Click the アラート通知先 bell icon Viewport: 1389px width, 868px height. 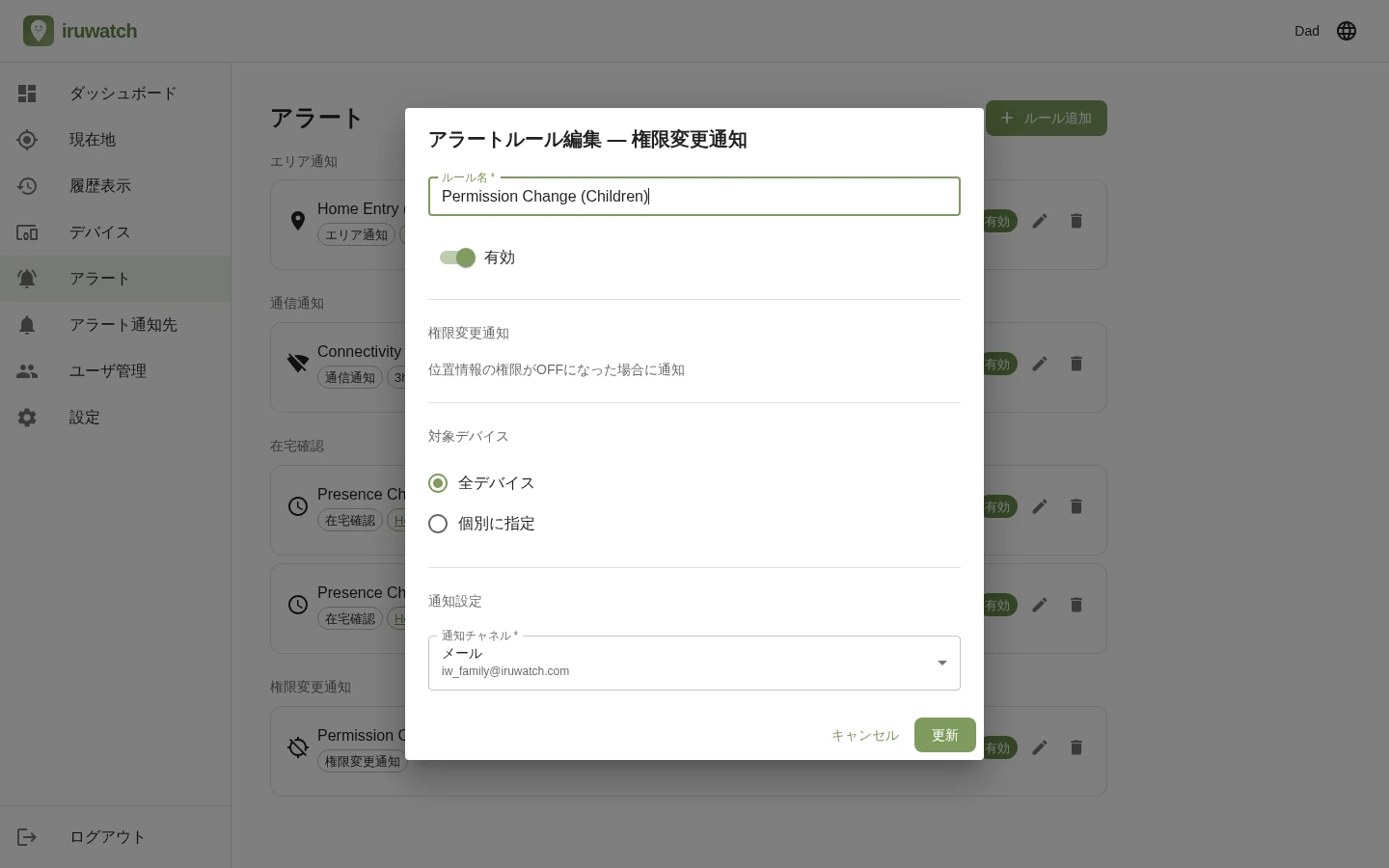[27, 325]
